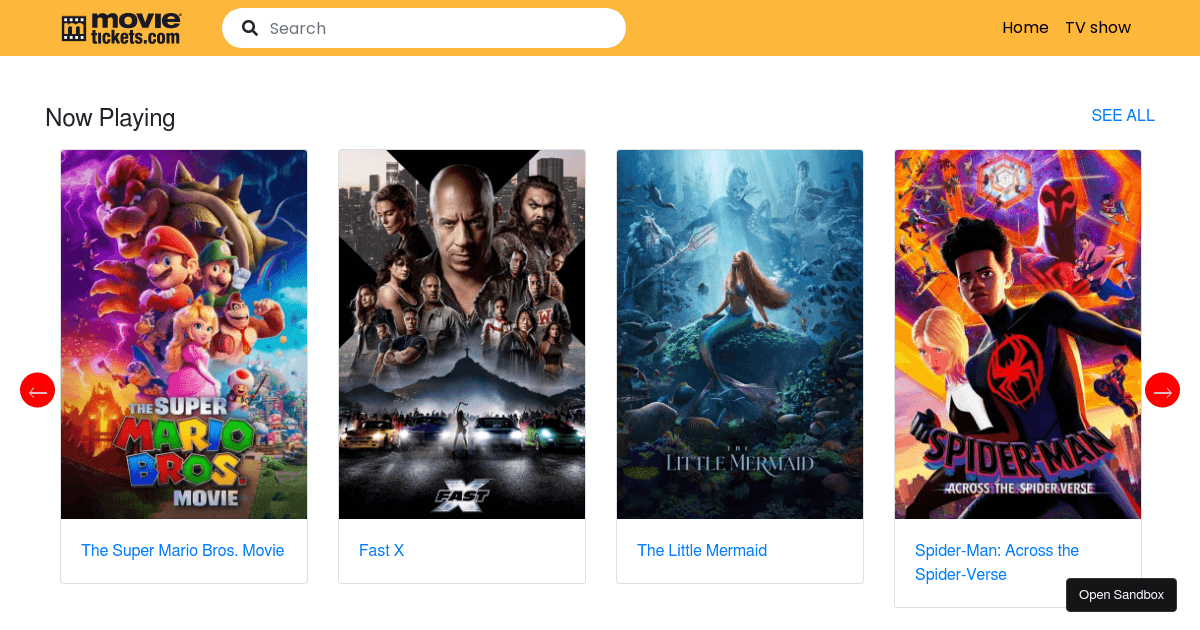Click the magnifying glass search icon
This screenshot has height=630, width=1200.
coord(250,28)
